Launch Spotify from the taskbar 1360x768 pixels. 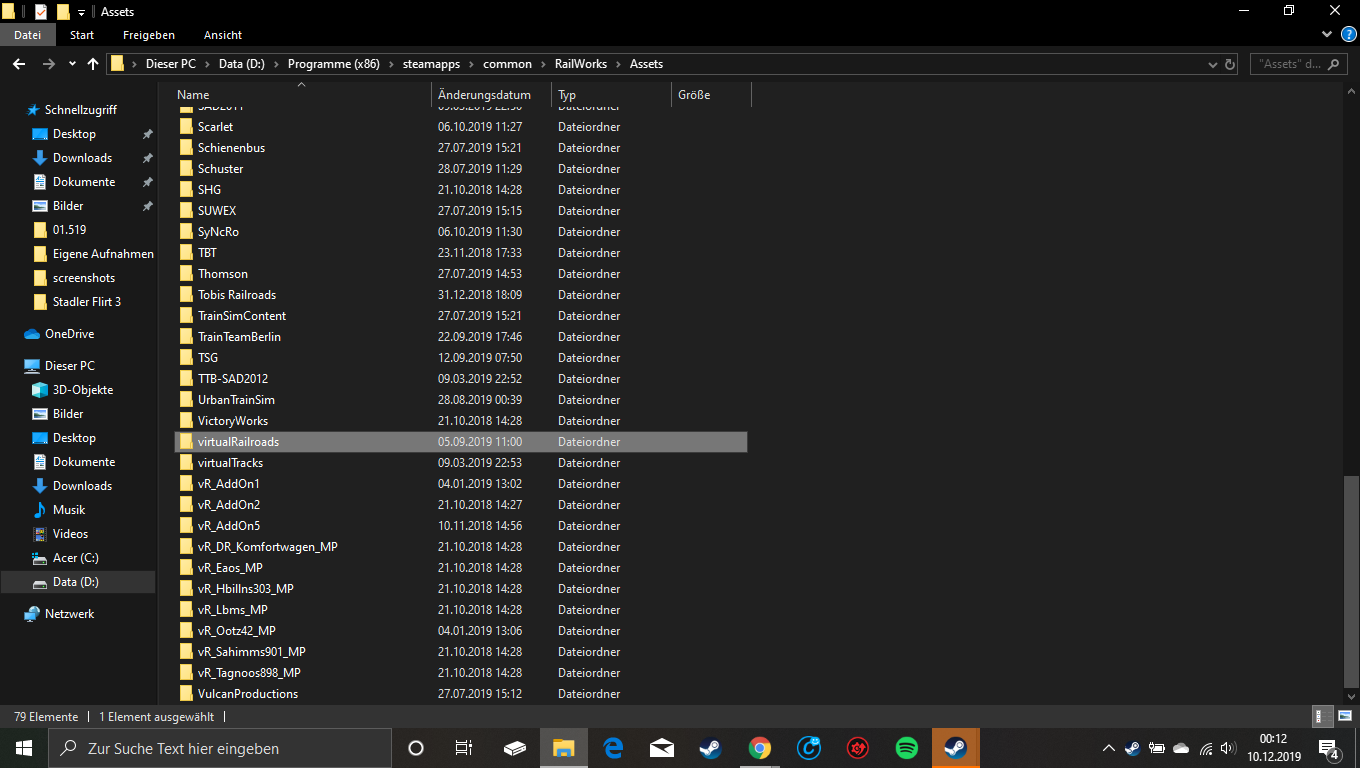pos(907,748)
